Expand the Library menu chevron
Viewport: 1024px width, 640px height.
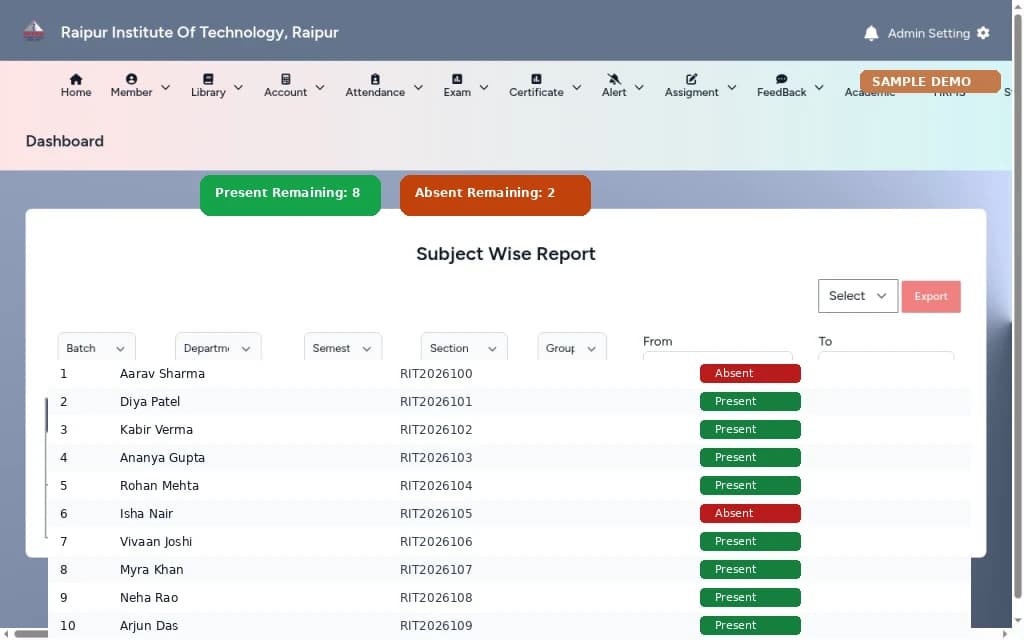click(238, 87)
